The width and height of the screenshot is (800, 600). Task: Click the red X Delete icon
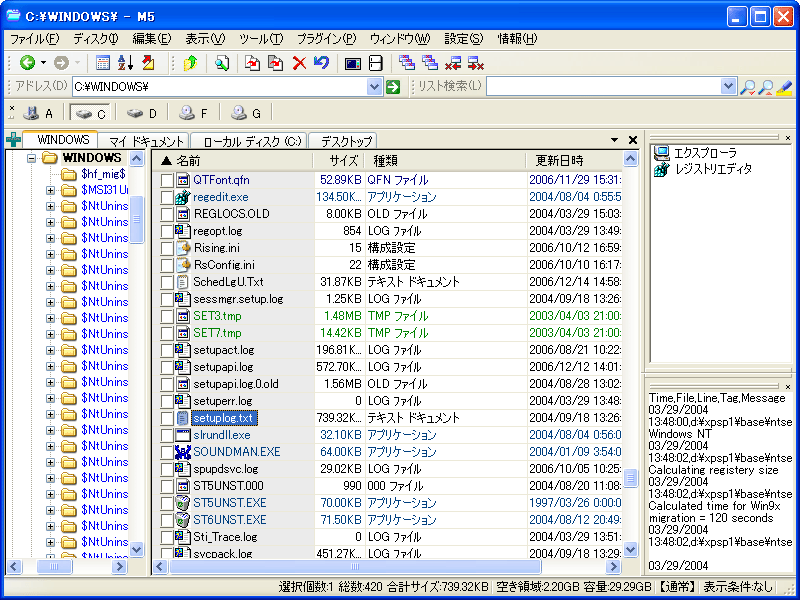click(299, 63)
